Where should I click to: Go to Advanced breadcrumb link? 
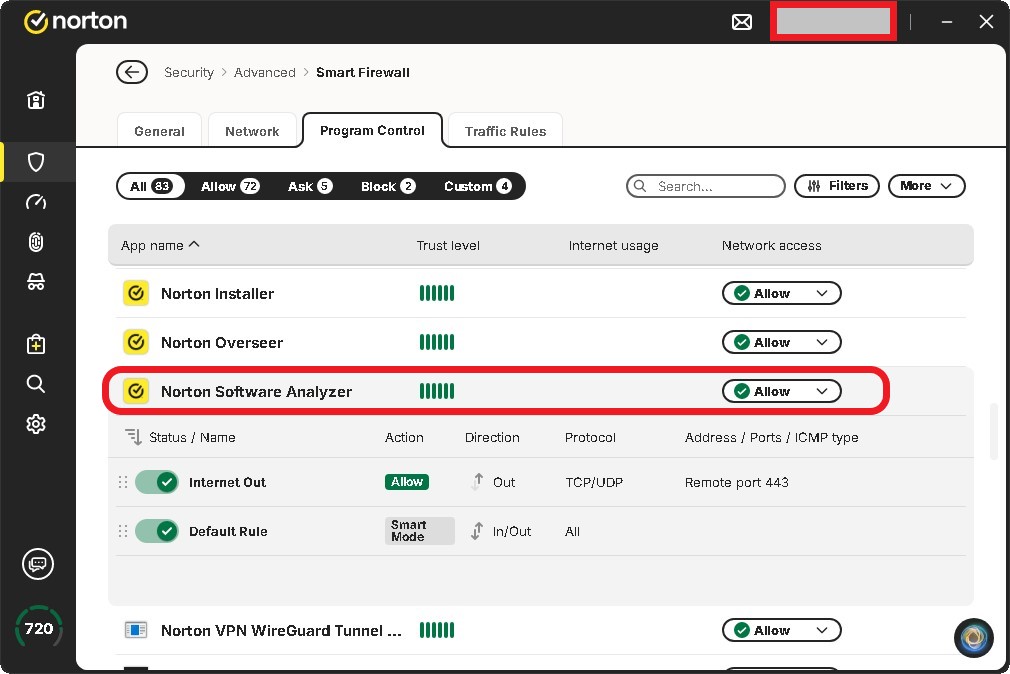coord(265,72)
